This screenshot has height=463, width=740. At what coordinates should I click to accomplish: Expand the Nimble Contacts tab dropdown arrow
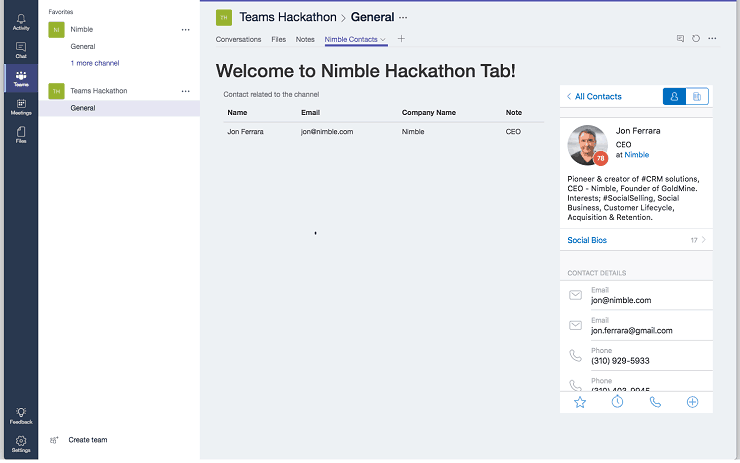[x=383, y=40]
